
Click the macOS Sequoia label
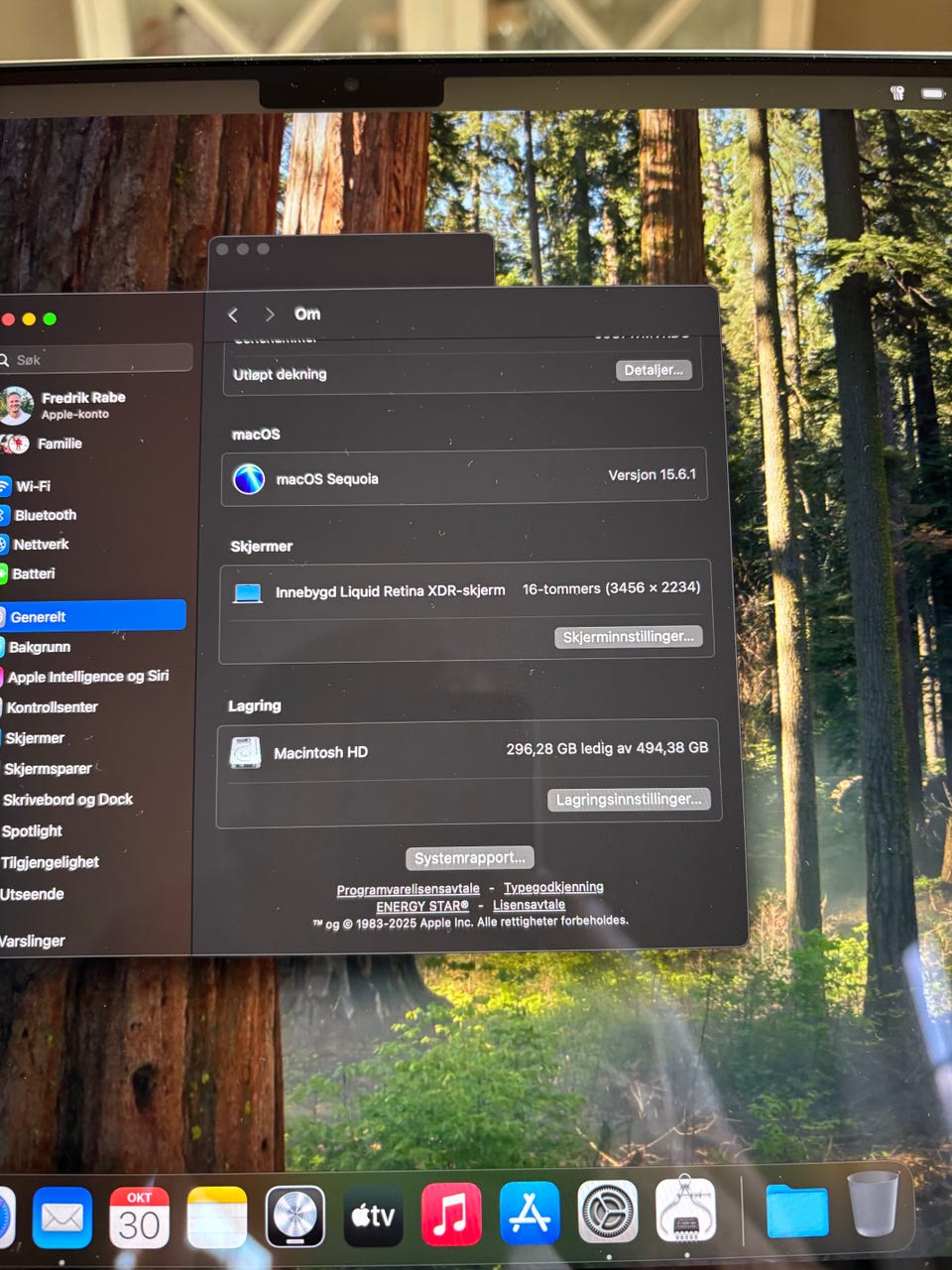tap(327, 479)
